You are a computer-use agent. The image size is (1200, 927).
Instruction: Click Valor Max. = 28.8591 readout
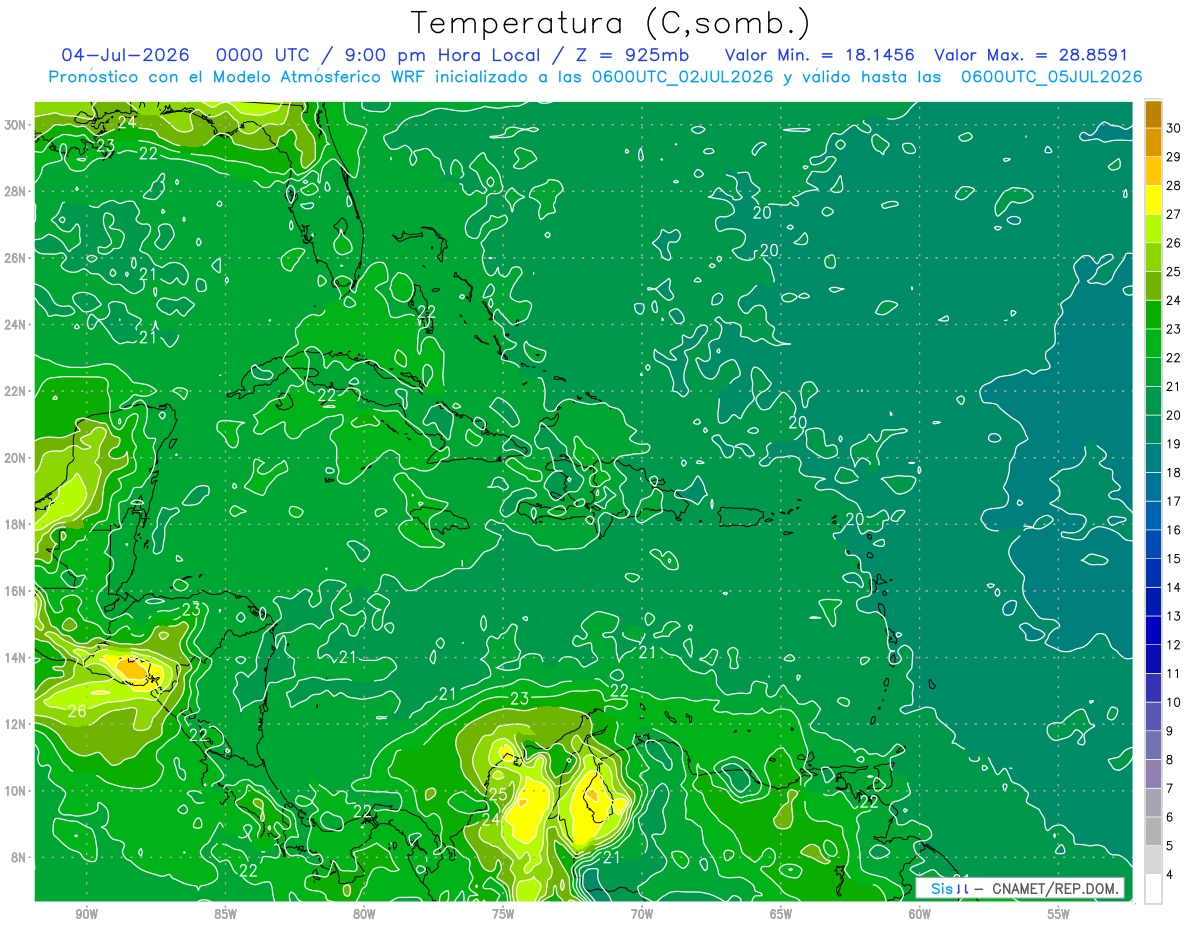[1031, 55]
